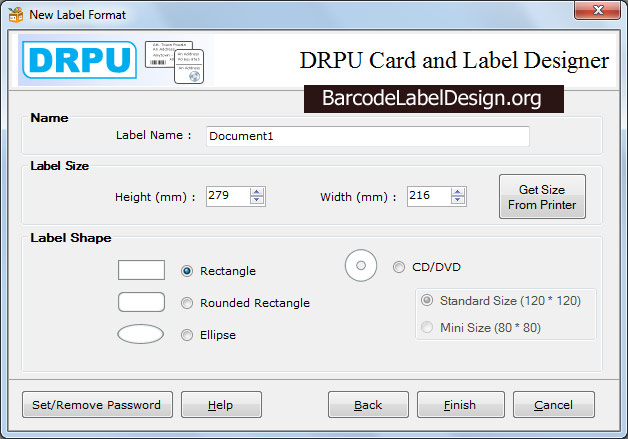
Task: Increase Height value with up arrow
Action: click(x=257, y=191)
